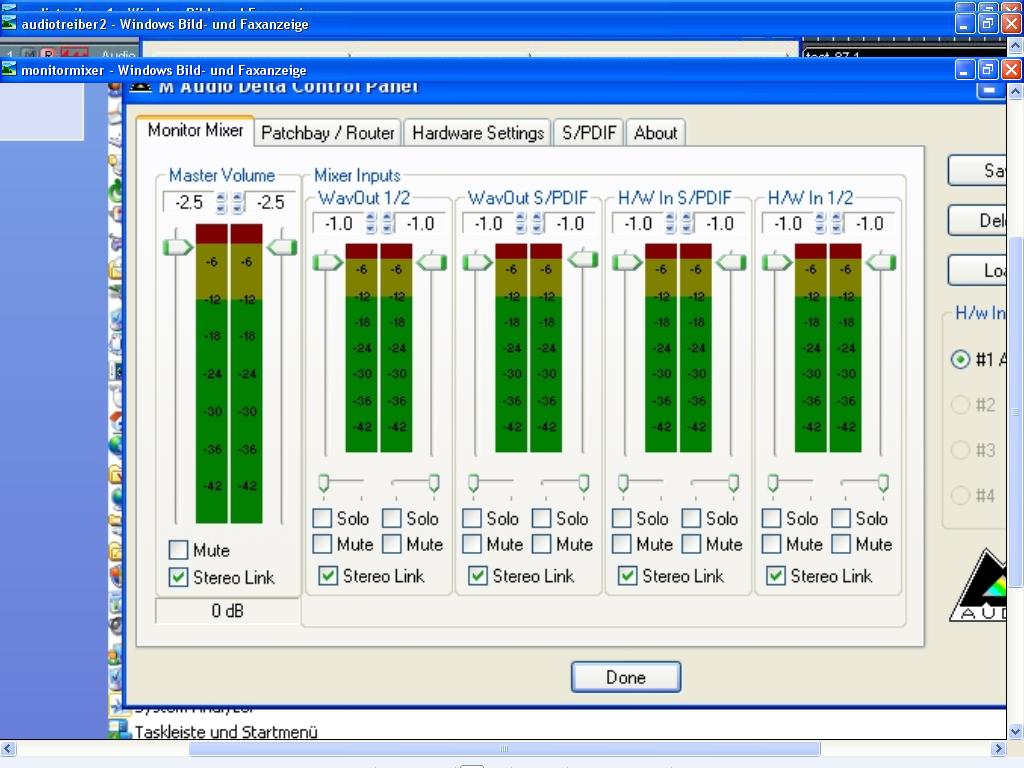1024x768 pixels.
Task: Open the Hardware Settings tab
Action: pyautogui.click(x=477, y=133)
